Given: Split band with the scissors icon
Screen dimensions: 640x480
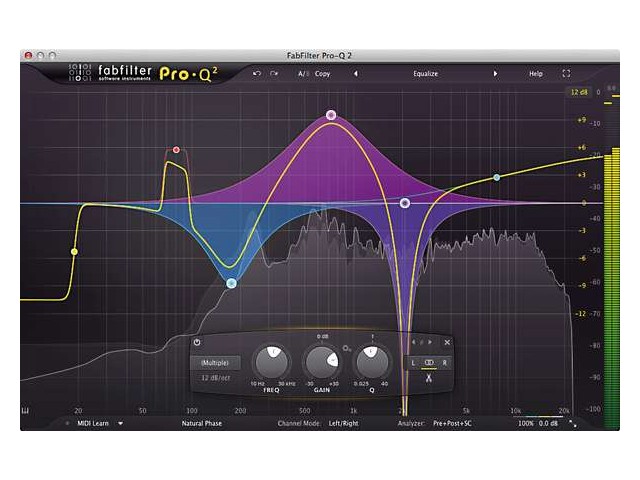Looking at the screenshot, I should coord(429,378).
